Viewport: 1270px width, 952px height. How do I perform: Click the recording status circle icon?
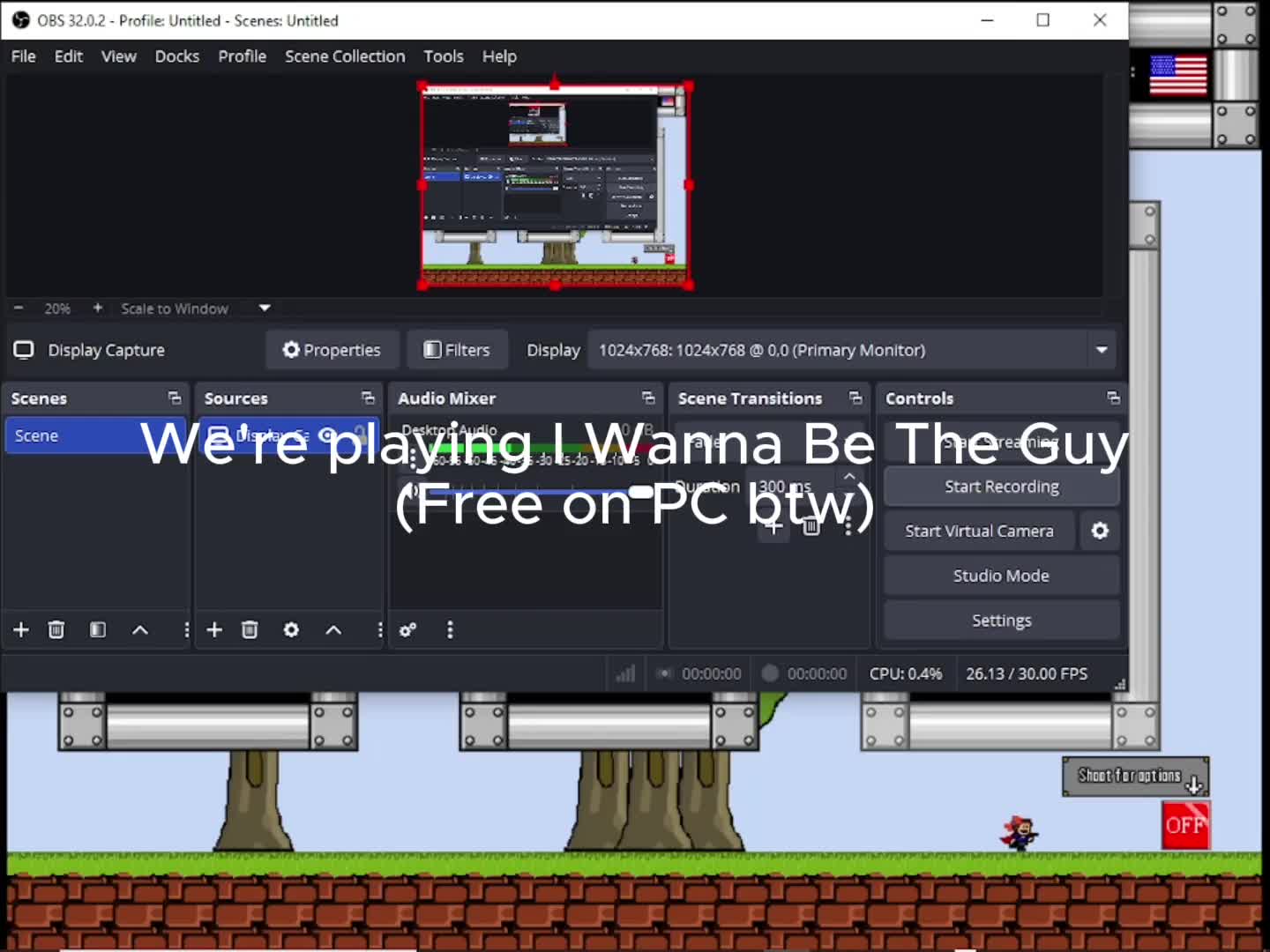point(770,673)
